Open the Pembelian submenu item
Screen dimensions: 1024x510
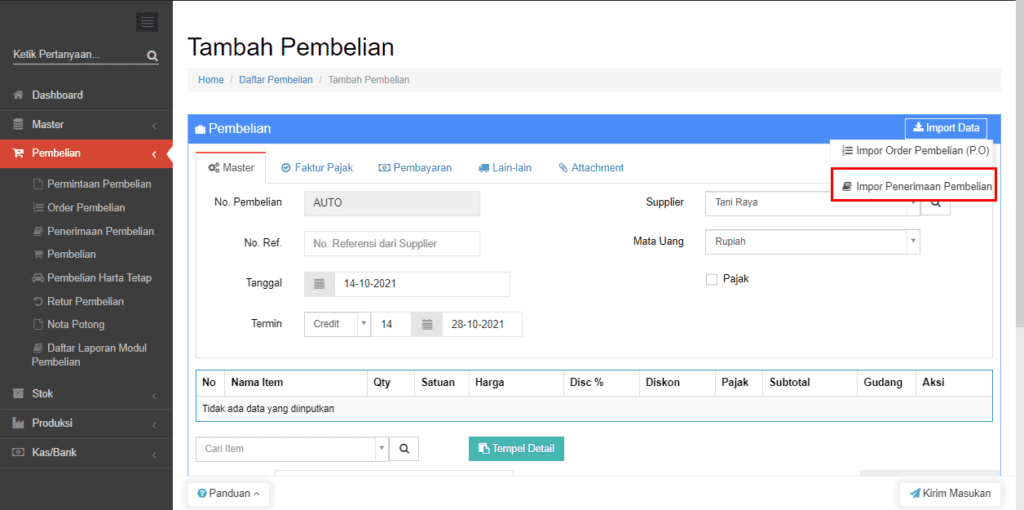pos(71,255)
